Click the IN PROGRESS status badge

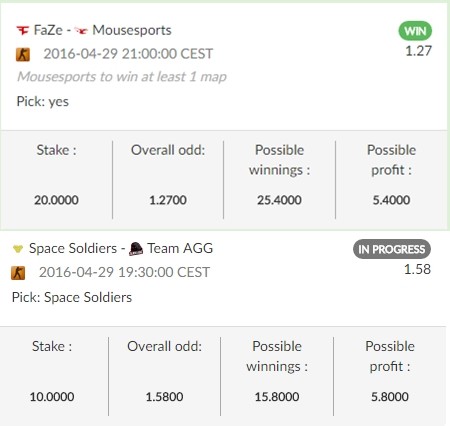click(x=392, y=249)
